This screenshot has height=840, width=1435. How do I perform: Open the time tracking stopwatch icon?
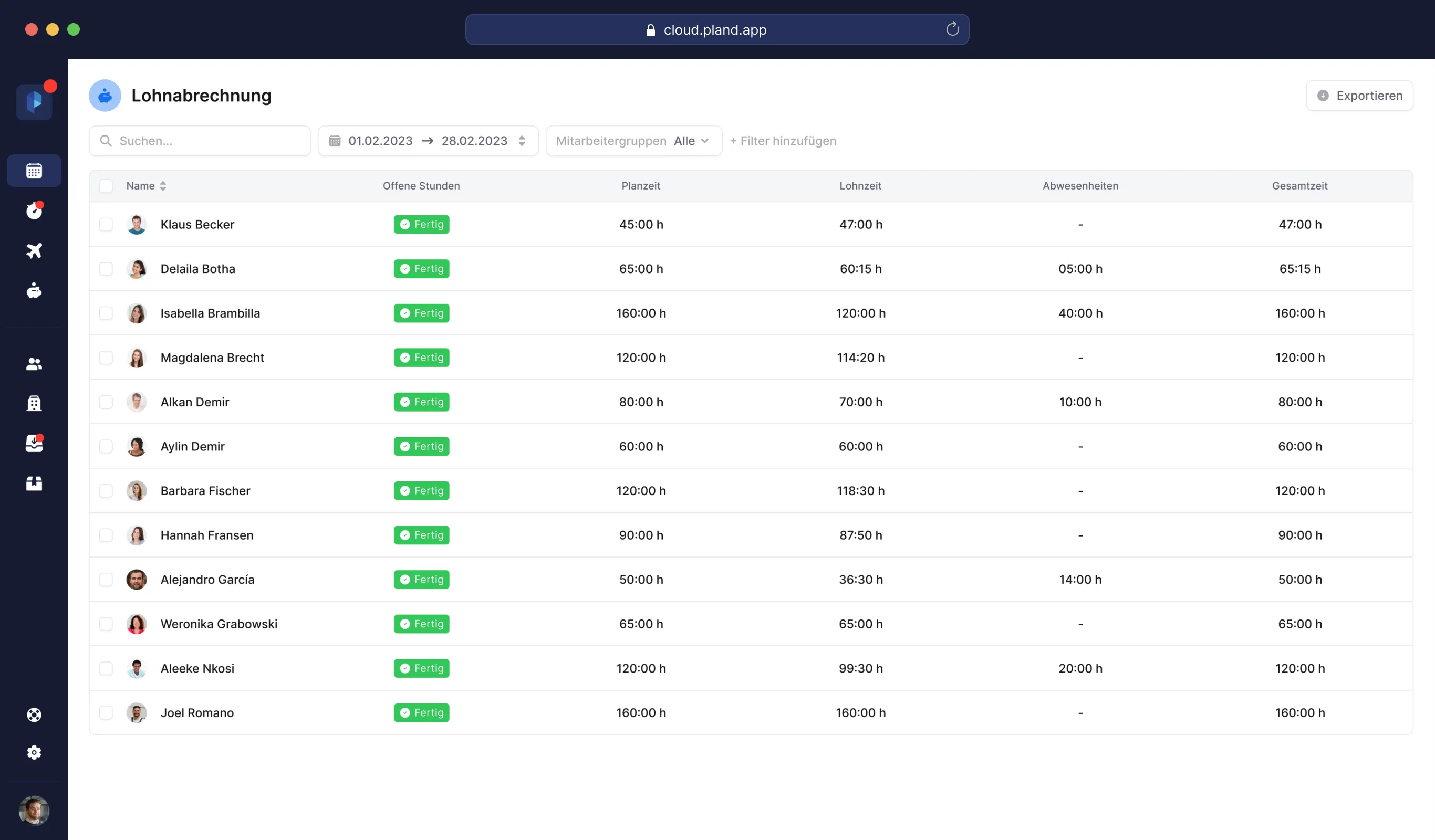click(x=34, y=211)
